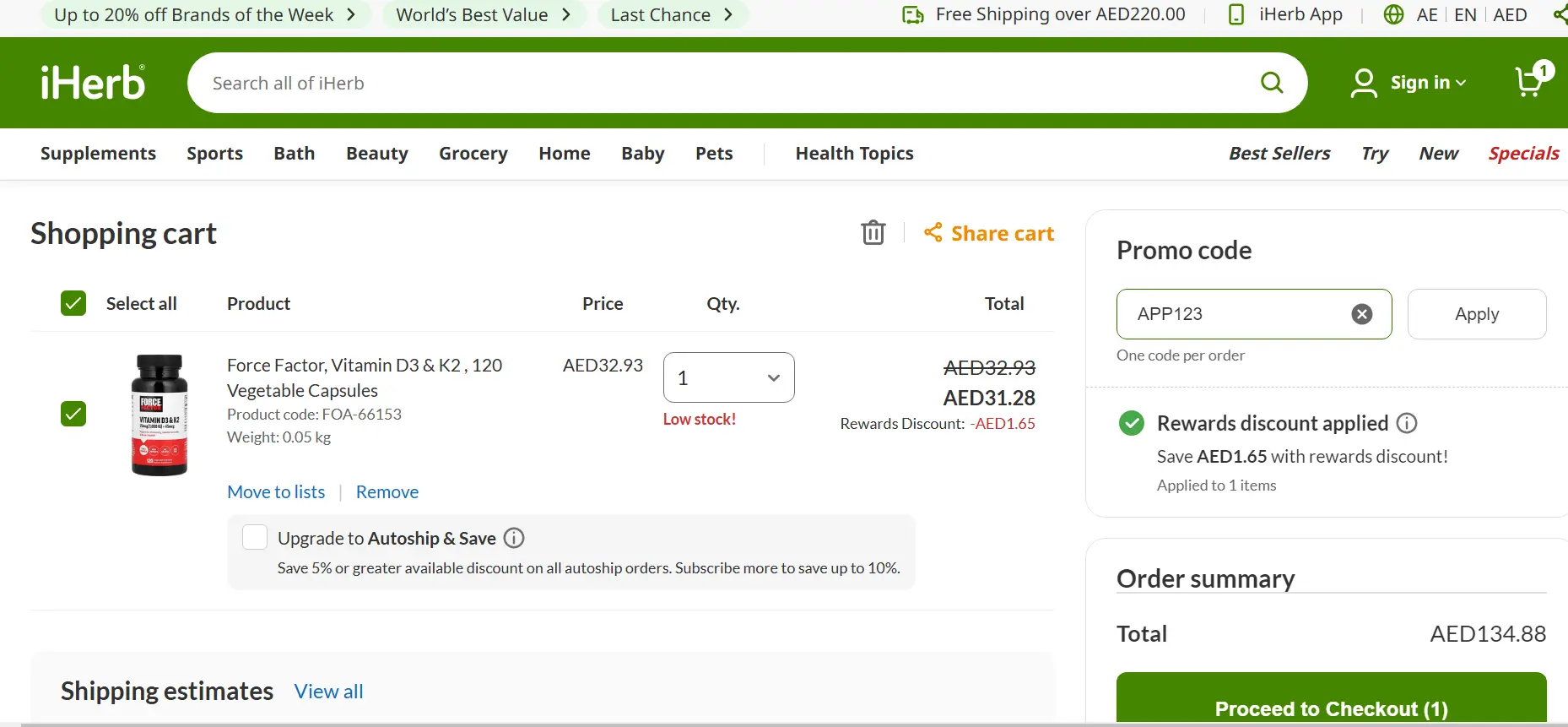The height and width of the screenshot is (727, 1568).
Task: Click 'Applied to 1 items' text
Action: [1216, 486]
